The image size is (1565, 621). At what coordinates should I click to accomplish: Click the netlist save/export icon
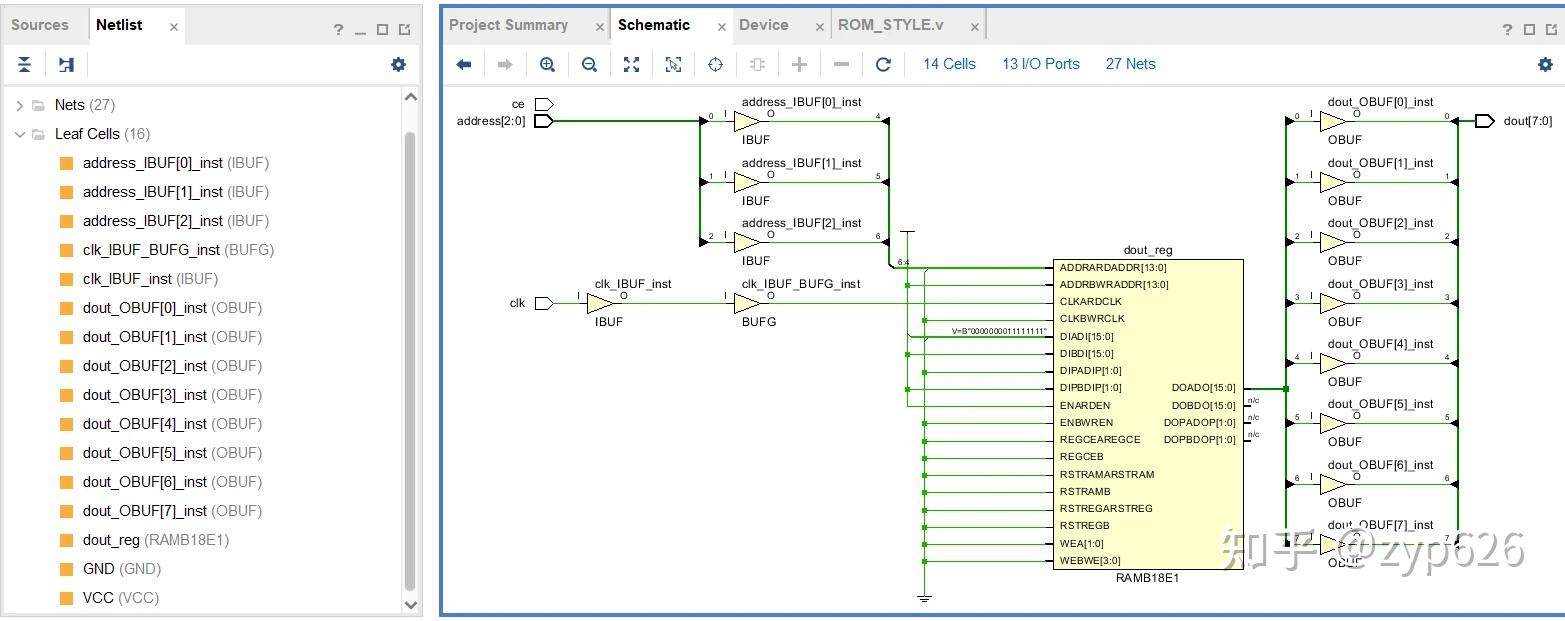click(66, 65)
